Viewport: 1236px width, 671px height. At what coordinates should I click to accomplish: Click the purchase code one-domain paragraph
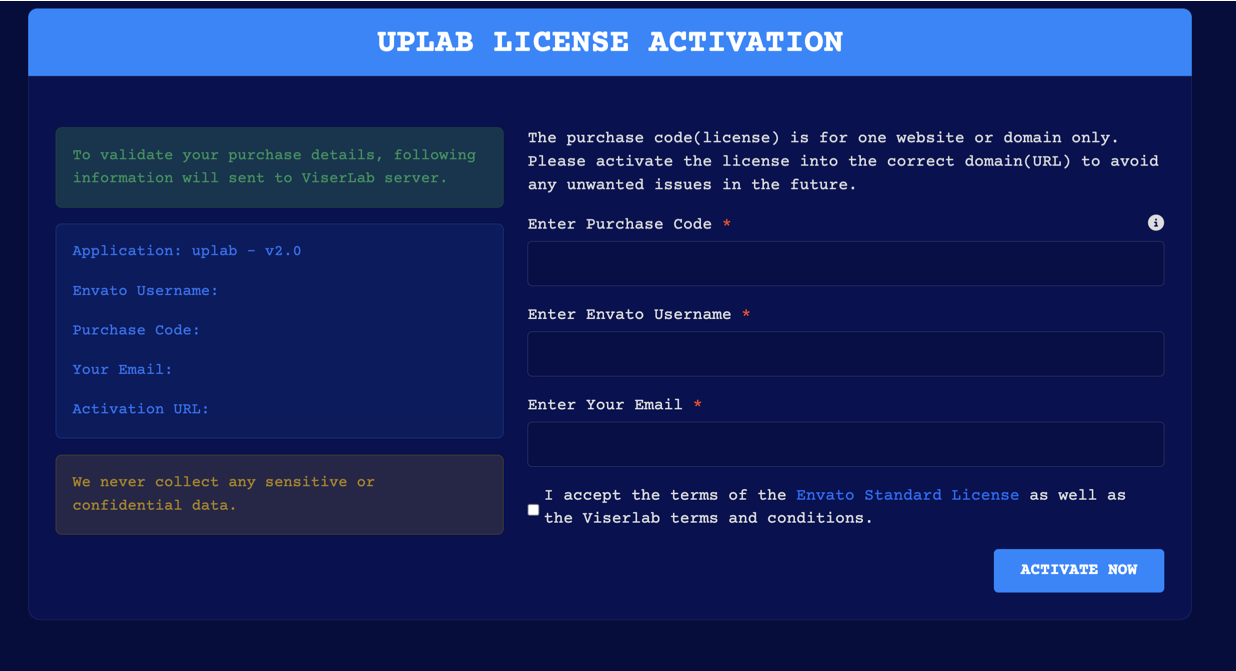(844, 161)
